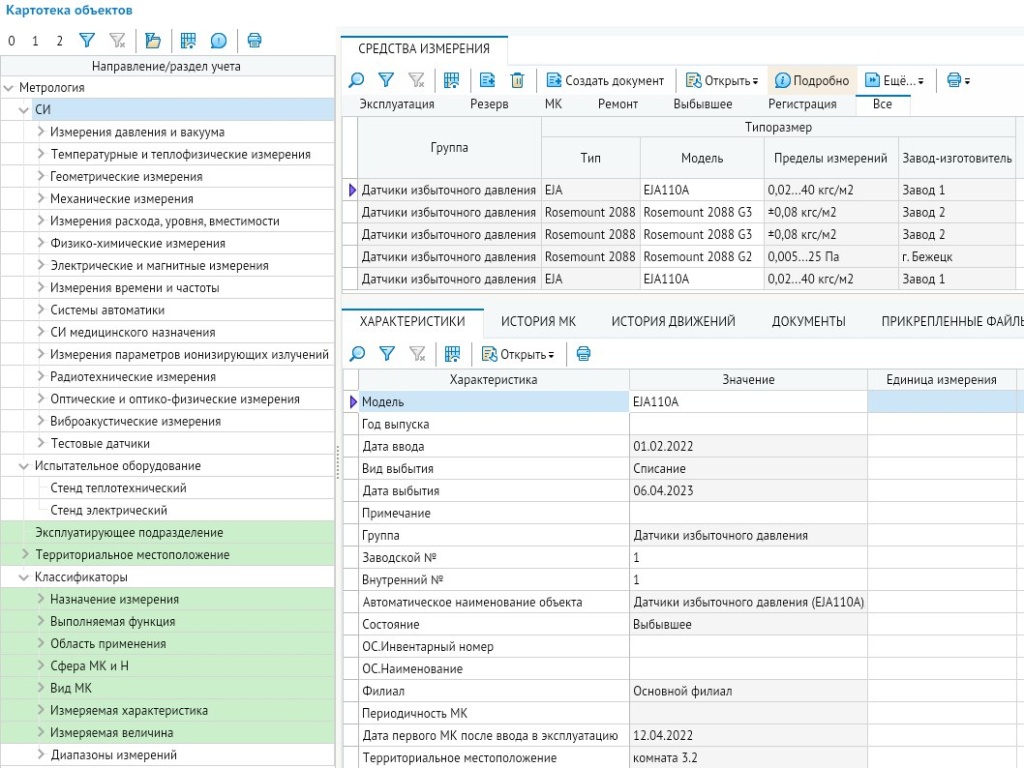
Task: Select Стенд теплотехнический tree item
Action: (118, 488)
